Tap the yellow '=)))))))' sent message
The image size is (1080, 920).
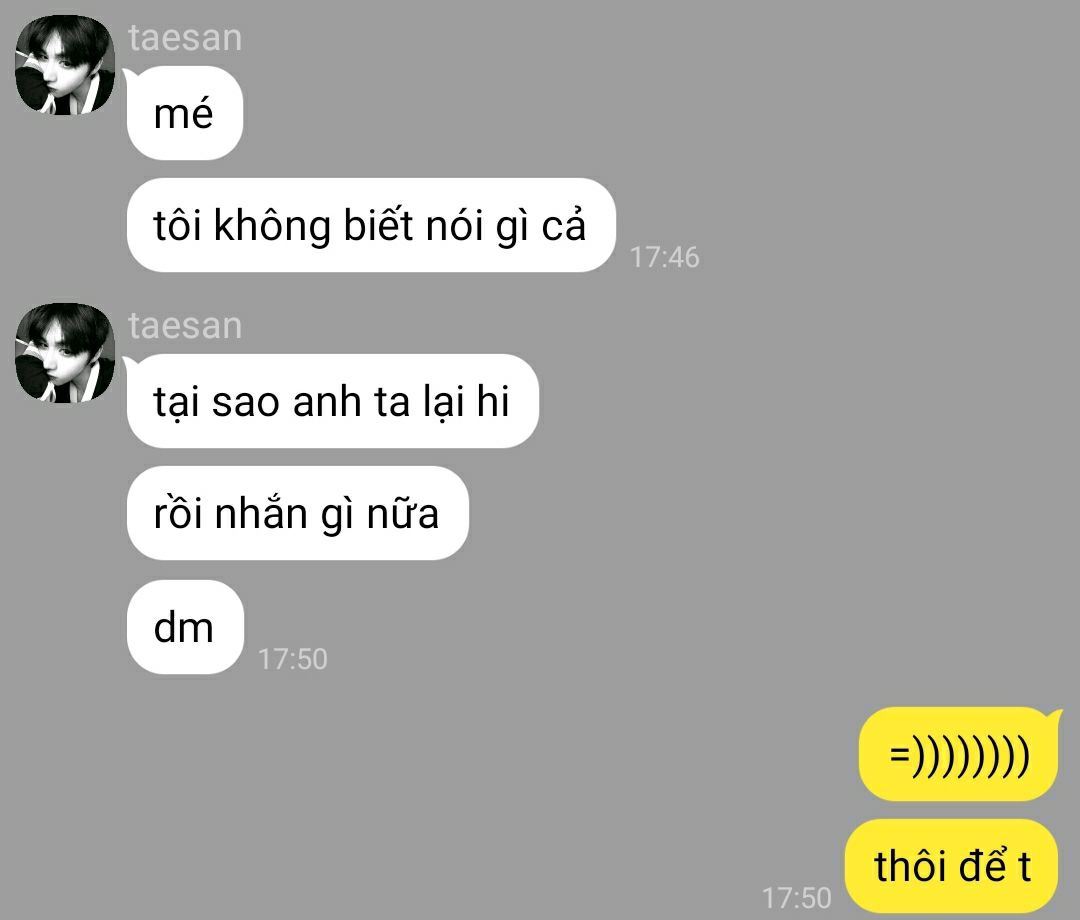coord(958,754)
